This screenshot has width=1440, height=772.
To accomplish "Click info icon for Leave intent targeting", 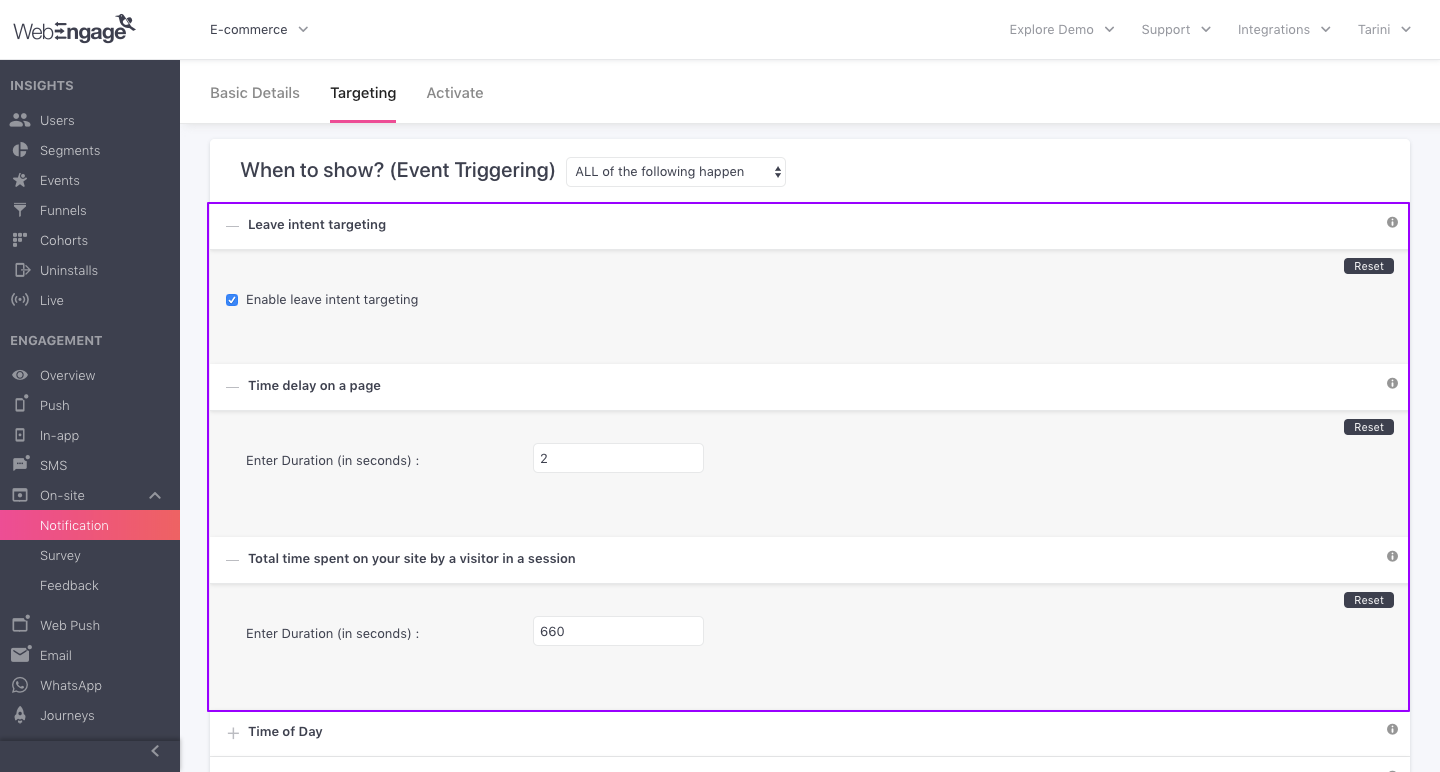I will pyautogui.click(x=1392, y=222).
